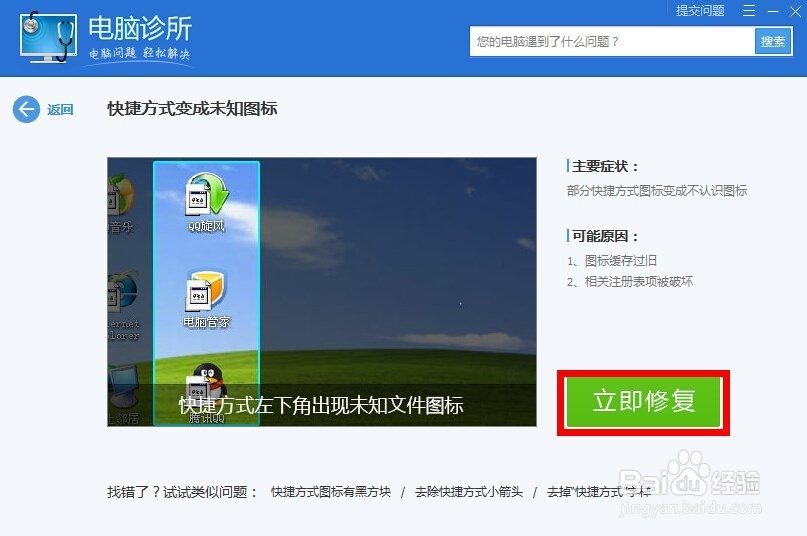Click text 找错了？试试类似问题
Viewport: 807px width, 536px height.
point(182,492)
